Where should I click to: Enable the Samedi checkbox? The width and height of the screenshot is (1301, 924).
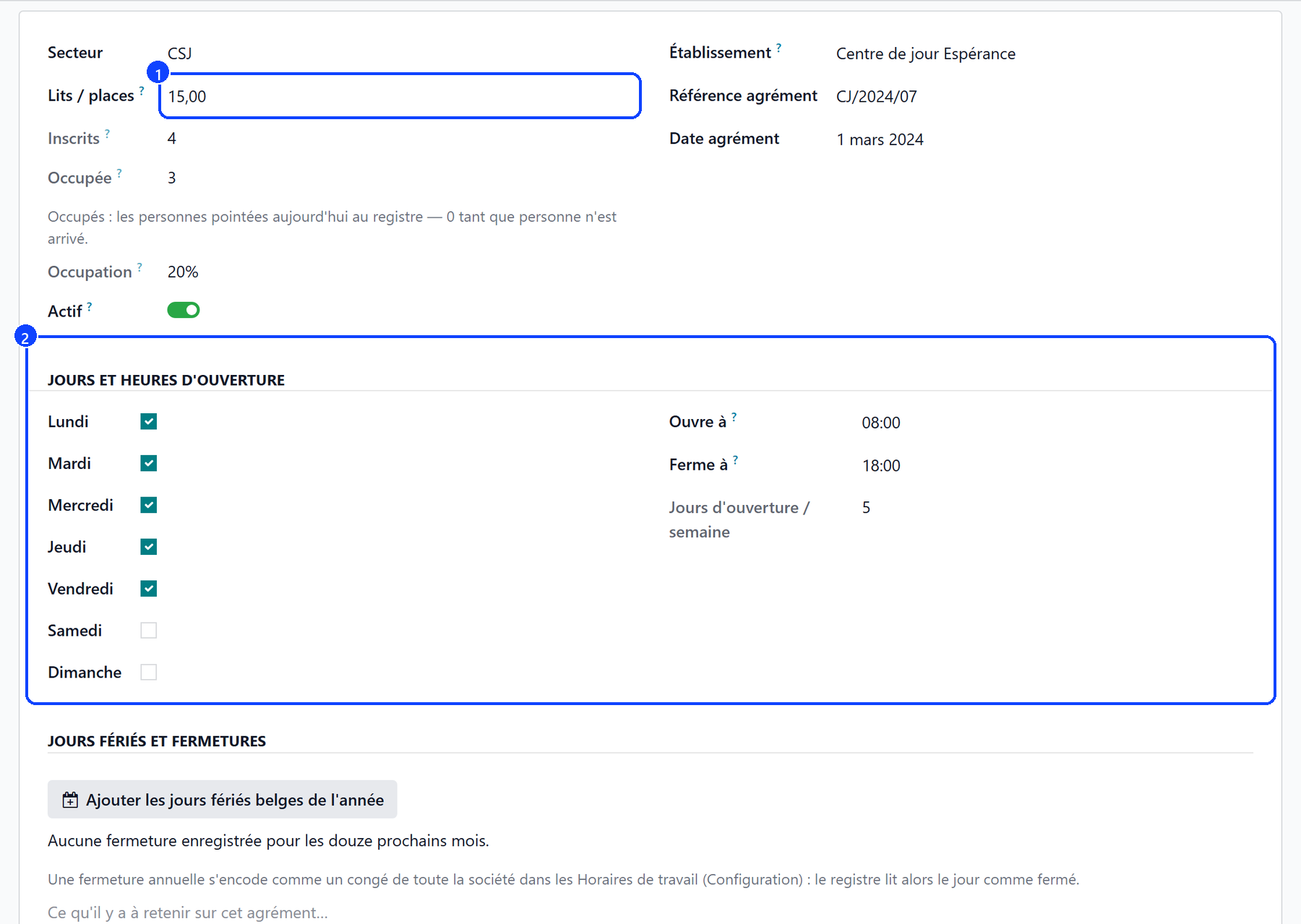[x=149, y=631]
